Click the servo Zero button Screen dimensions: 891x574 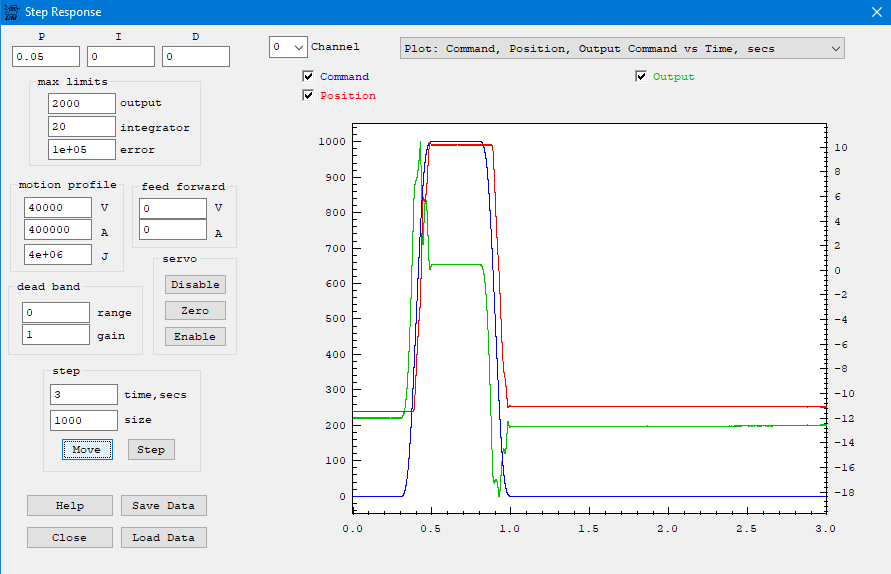pyautogui.click(x=195, y=311)
